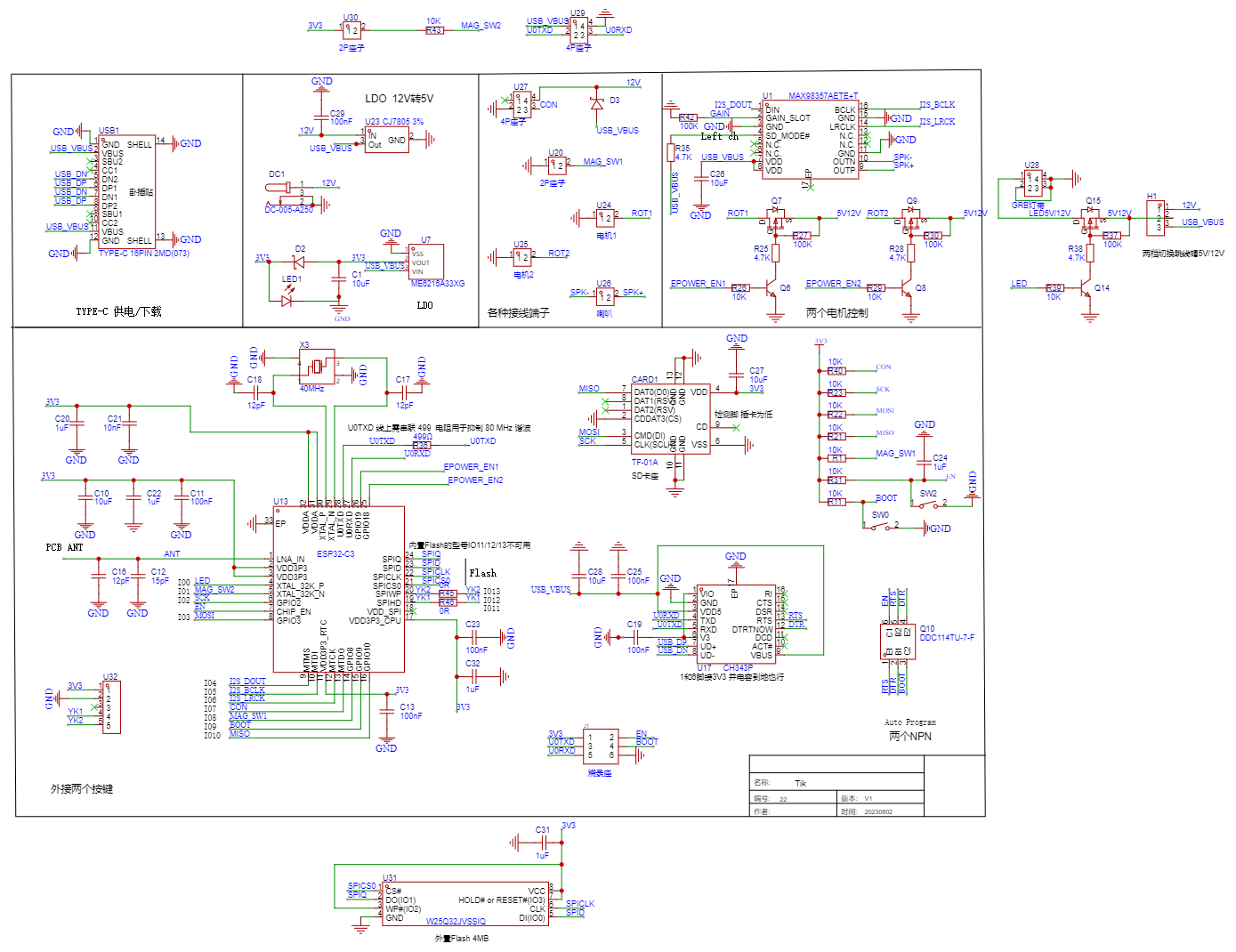Select the TF-01A SD card label
The image size is (1236, 952).
(x=645, y=463)
